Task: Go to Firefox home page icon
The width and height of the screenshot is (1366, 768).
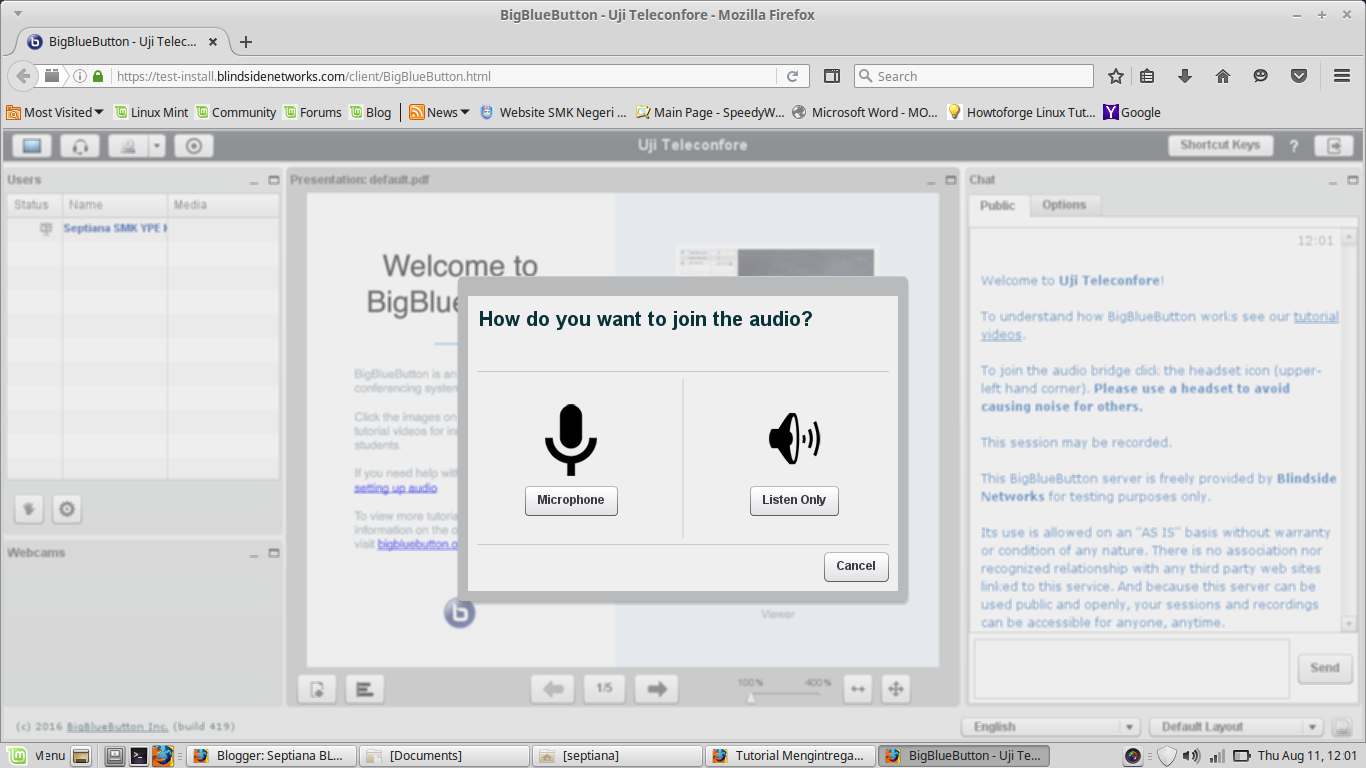Action: click(x=1222, y=76)
